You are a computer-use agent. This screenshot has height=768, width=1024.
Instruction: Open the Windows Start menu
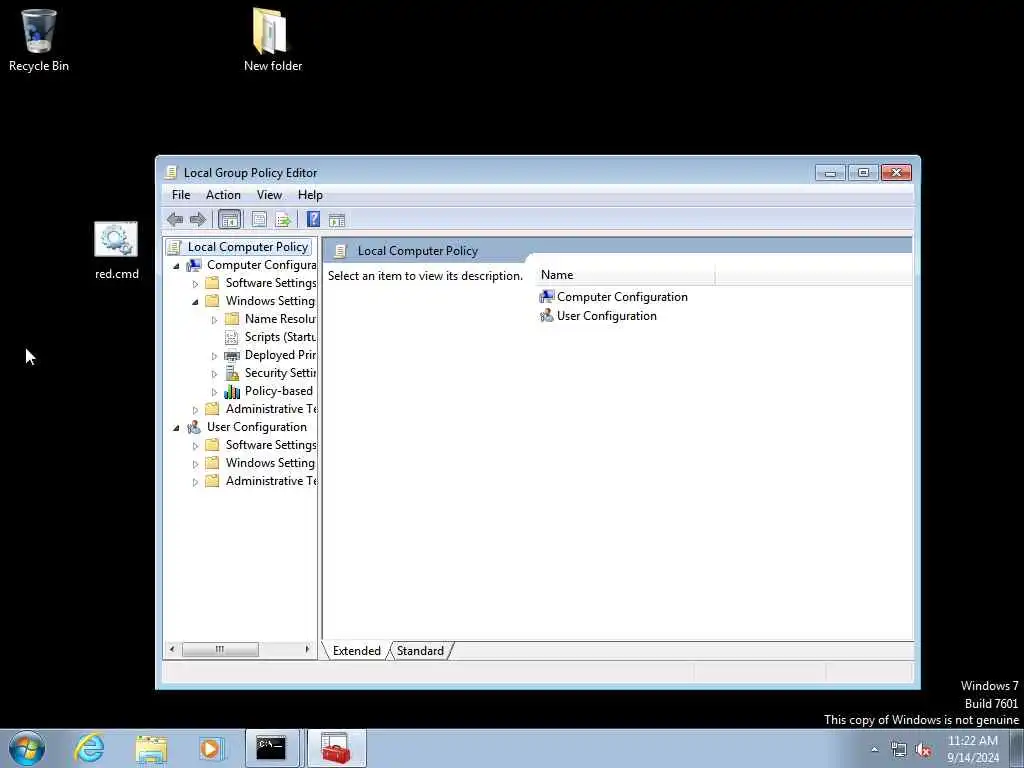(x=27, y=748)
